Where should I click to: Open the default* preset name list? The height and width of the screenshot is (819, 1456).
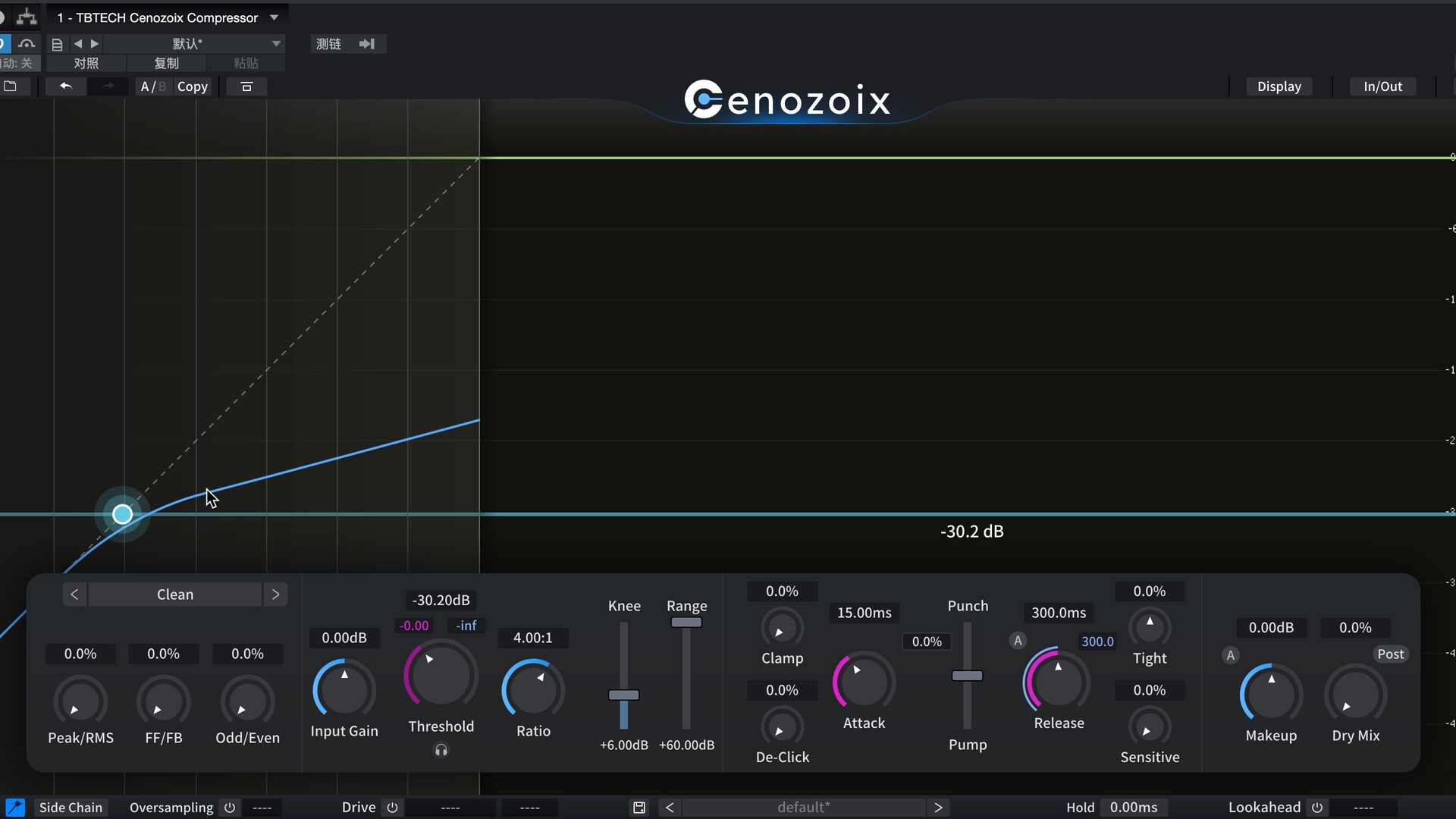[804, 808]
